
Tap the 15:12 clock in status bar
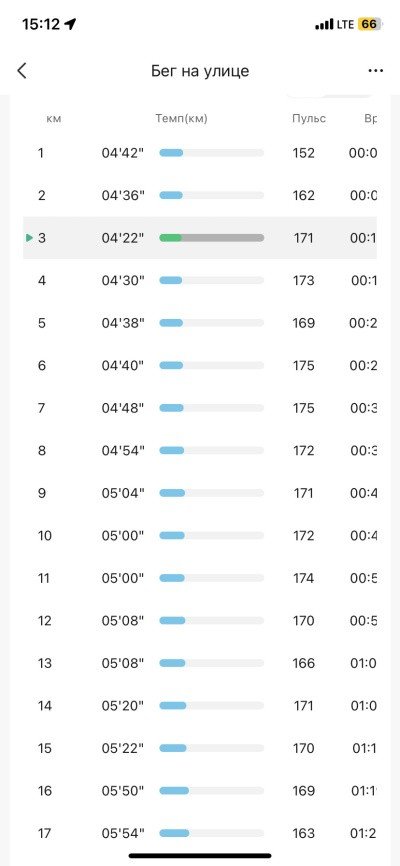click(41, 24)
